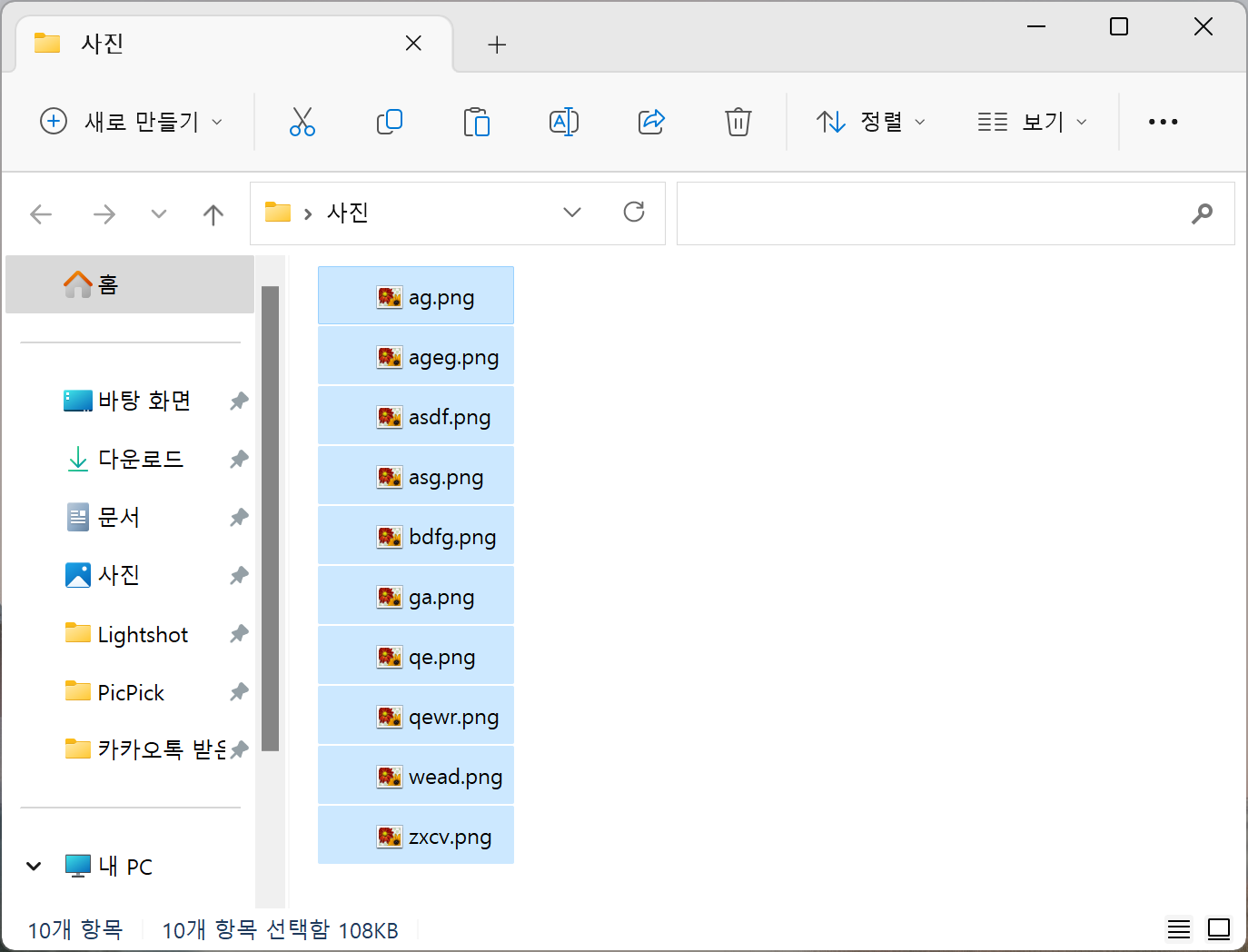Collapse the 내 PC tree node

click(x=34, y=866)
